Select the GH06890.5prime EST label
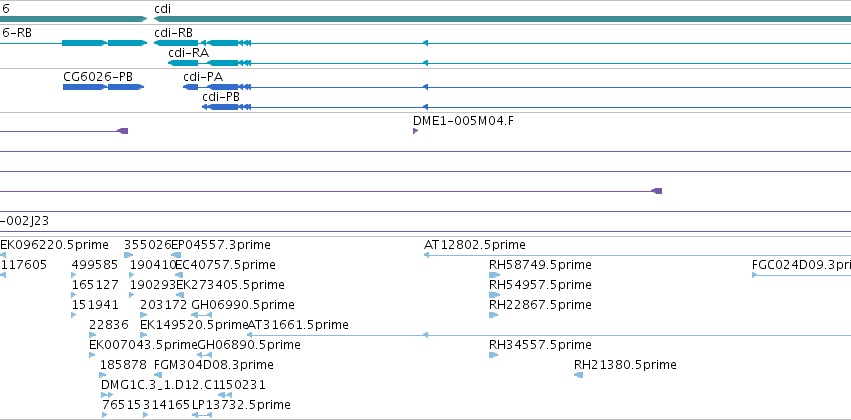 pyautogui.click(x=249, y=345)
